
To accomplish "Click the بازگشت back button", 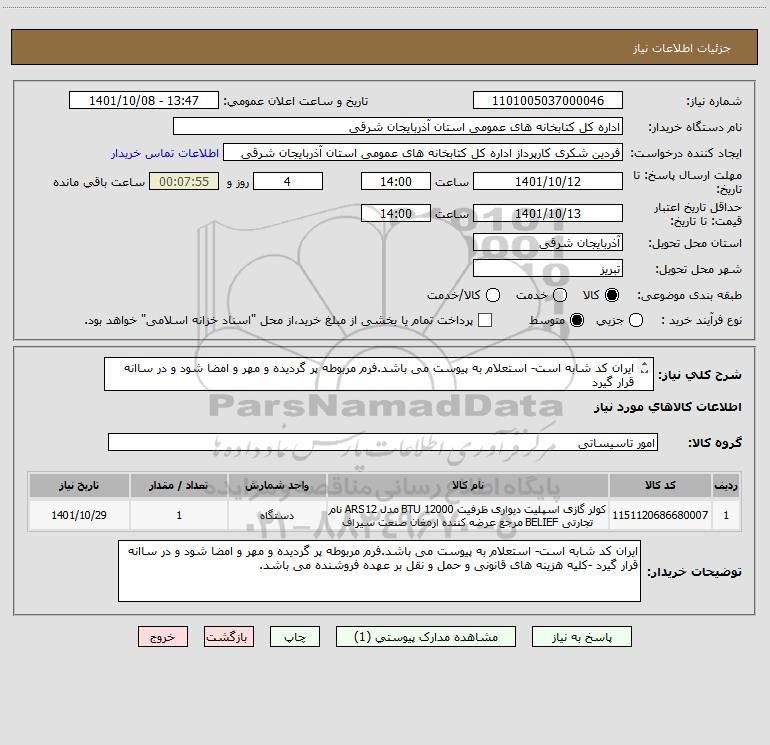I will pyautogui.click(x=229, y=637).
